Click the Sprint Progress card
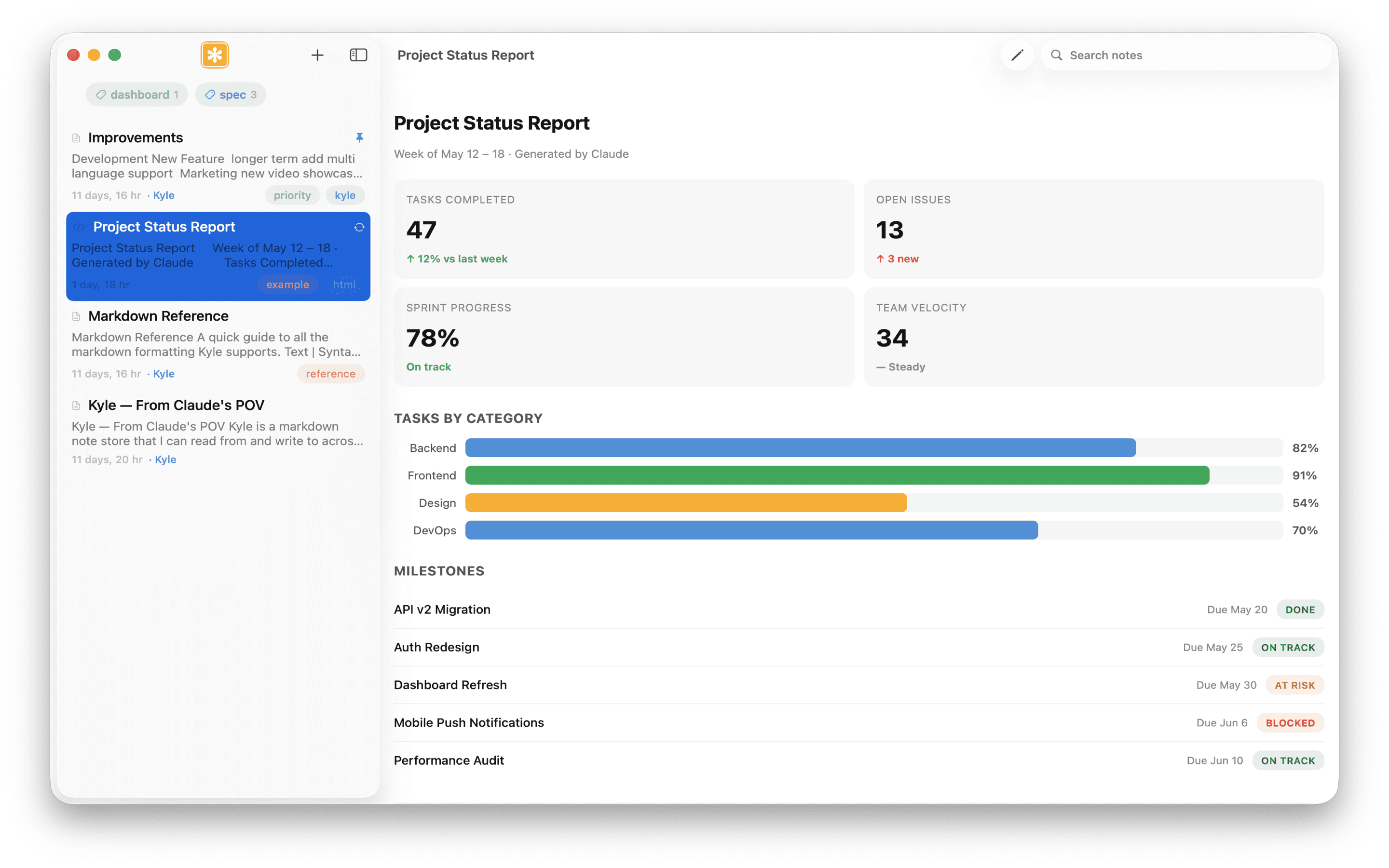Image resolution: width=1389 pixels, height=868 pixels. pos(624,337)
